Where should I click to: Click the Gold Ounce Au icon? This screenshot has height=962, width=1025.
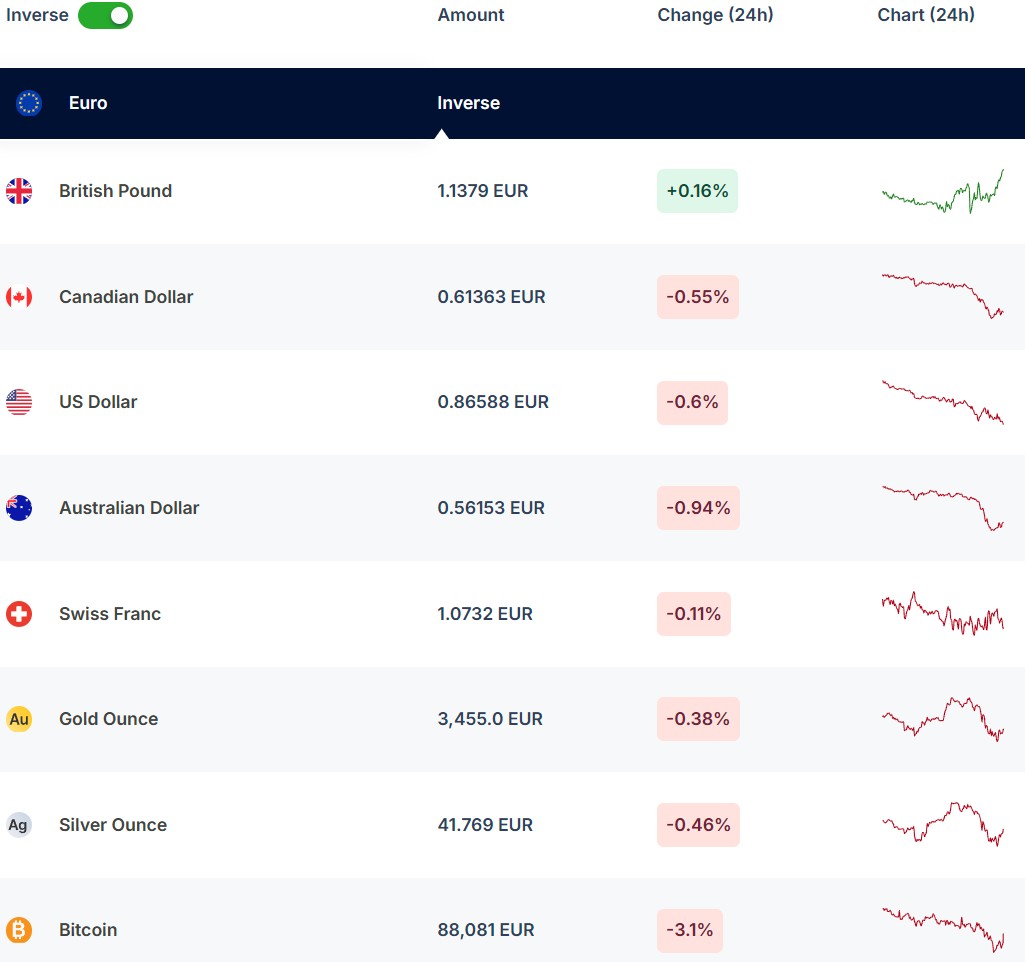coord(19,719)
